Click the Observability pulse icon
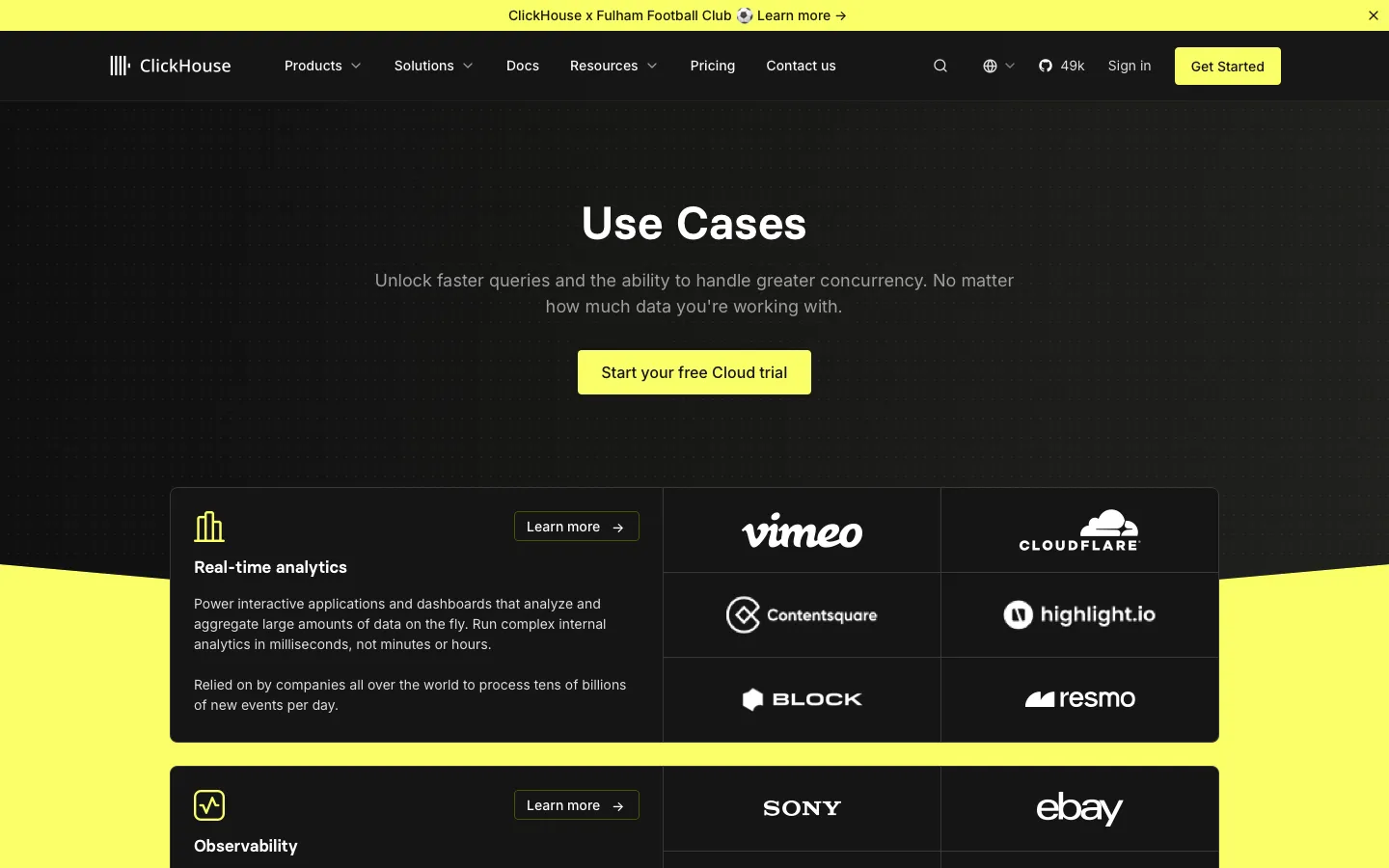The width and height of the screenshot is (1389, 868). tap(209, 805)
